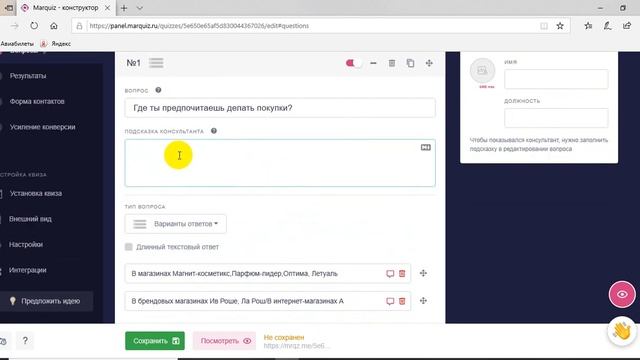
Task: Toggle reading view icon in address bar
Action: (544, 26)
